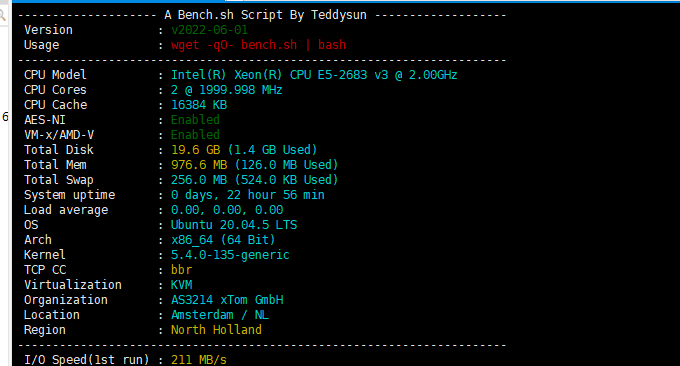Click Arch value x86_64 (64 Bit)

[223, 240]
